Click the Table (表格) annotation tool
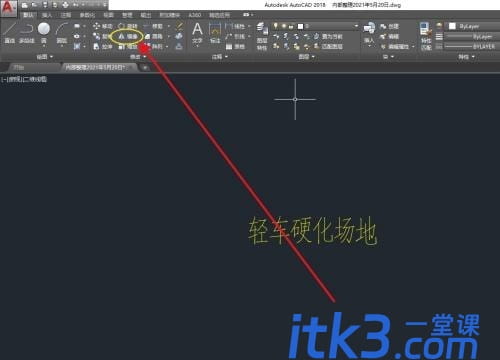The width and height of the screenshot is (500, 360). [x=236, y=47]
